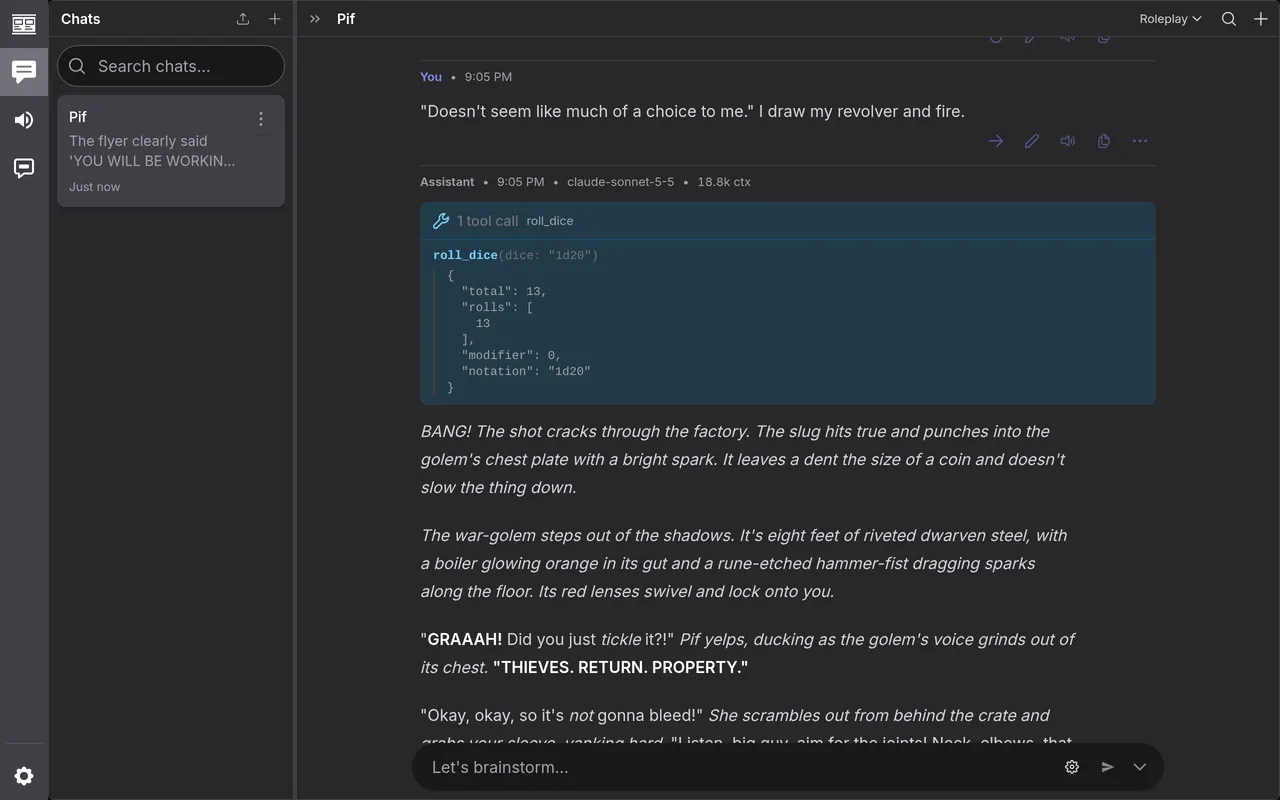Open more options for your revolver message
The image size is (1280, 800).
[x=1140, y=141]
